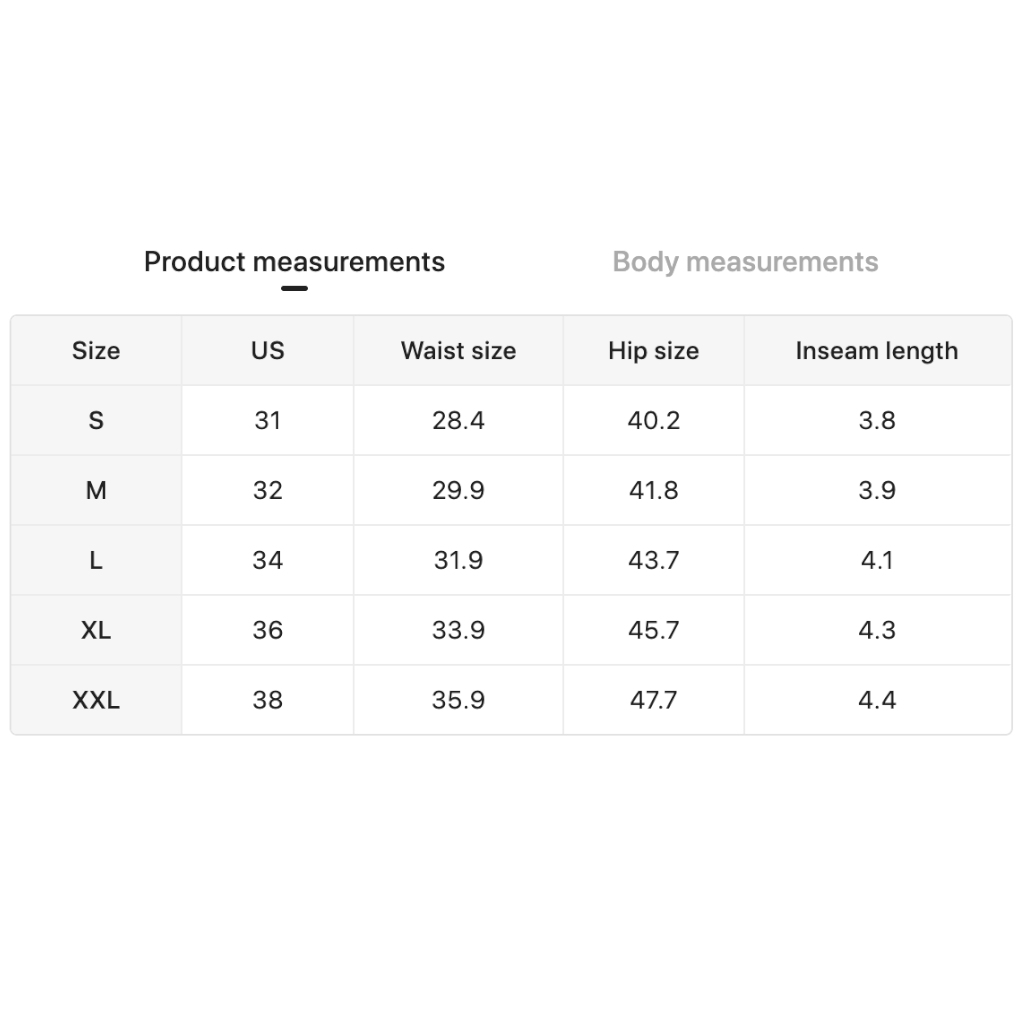Click inseam length value 3.9
Image resolution: width=1024 pixels, height=1024 pixels.
[876, 491]
